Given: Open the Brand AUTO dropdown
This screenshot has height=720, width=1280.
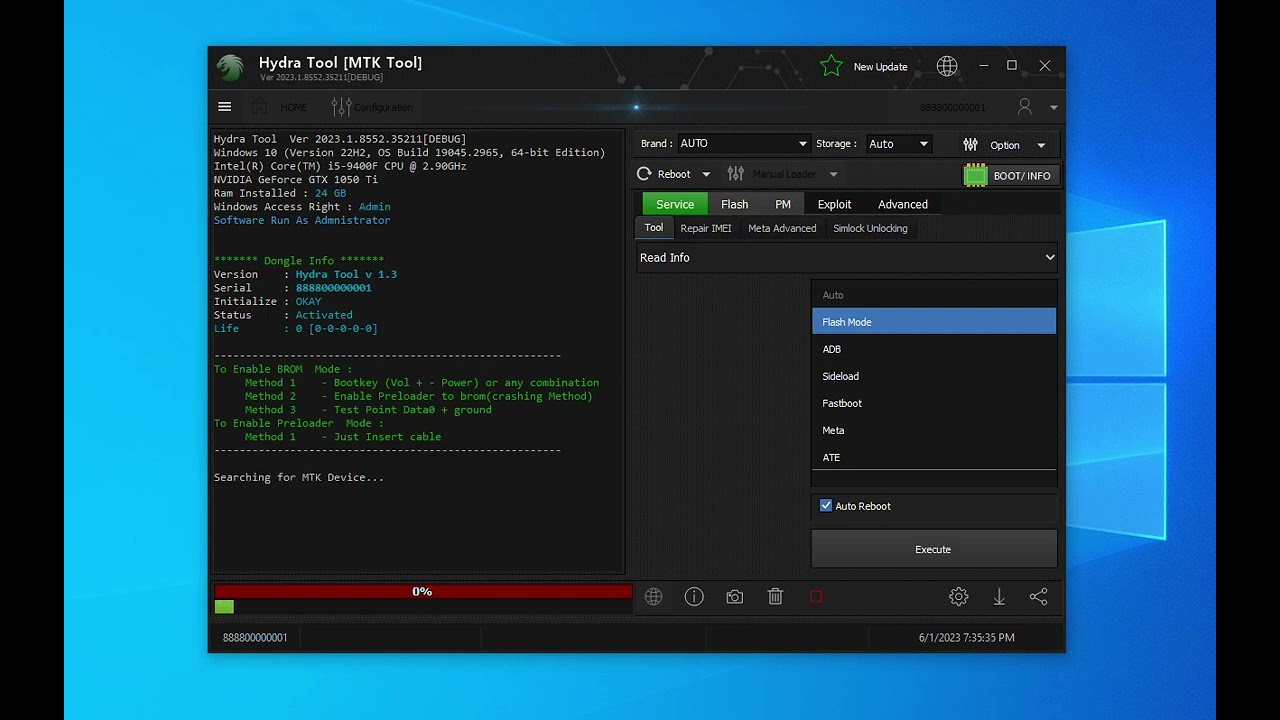Looking at the screenshot, I should 743,144.
